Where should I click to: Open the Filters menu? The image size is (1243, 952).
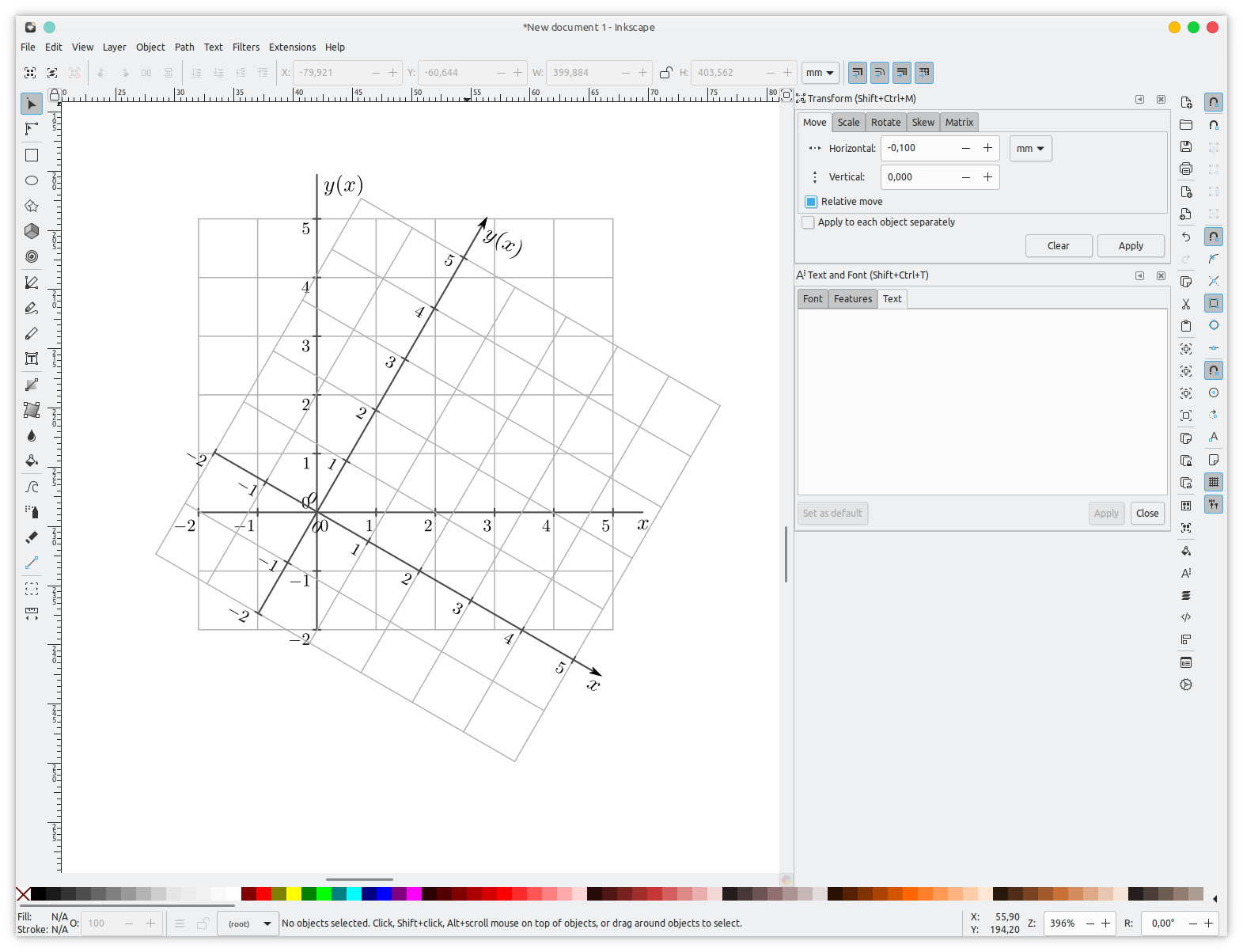[x=246, y=47]
